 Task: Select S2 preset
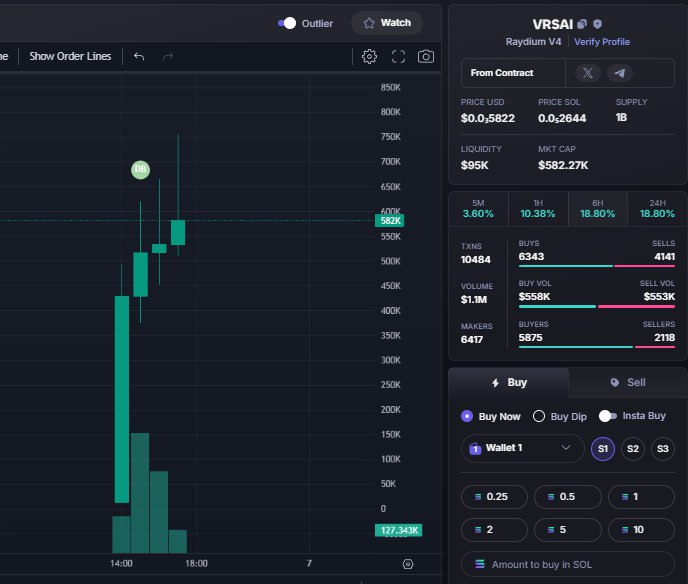coord(633,449)
